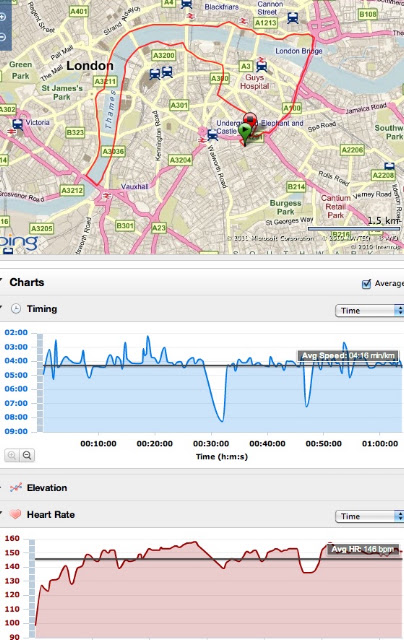Click the deepest dip of the pace curve
This screenshot has width=404, height=640.
click(x=221, y=420)
